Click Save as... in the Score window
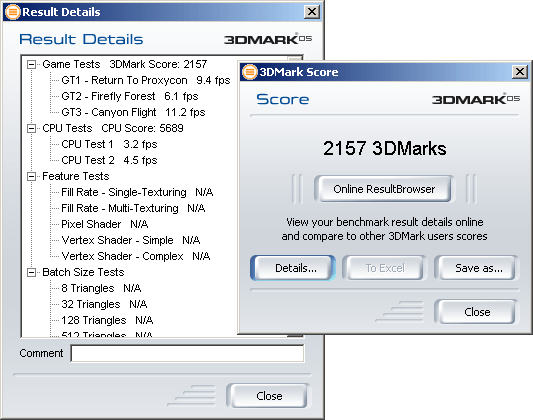Viewport: 533px width, 420px height. [477, 268]
